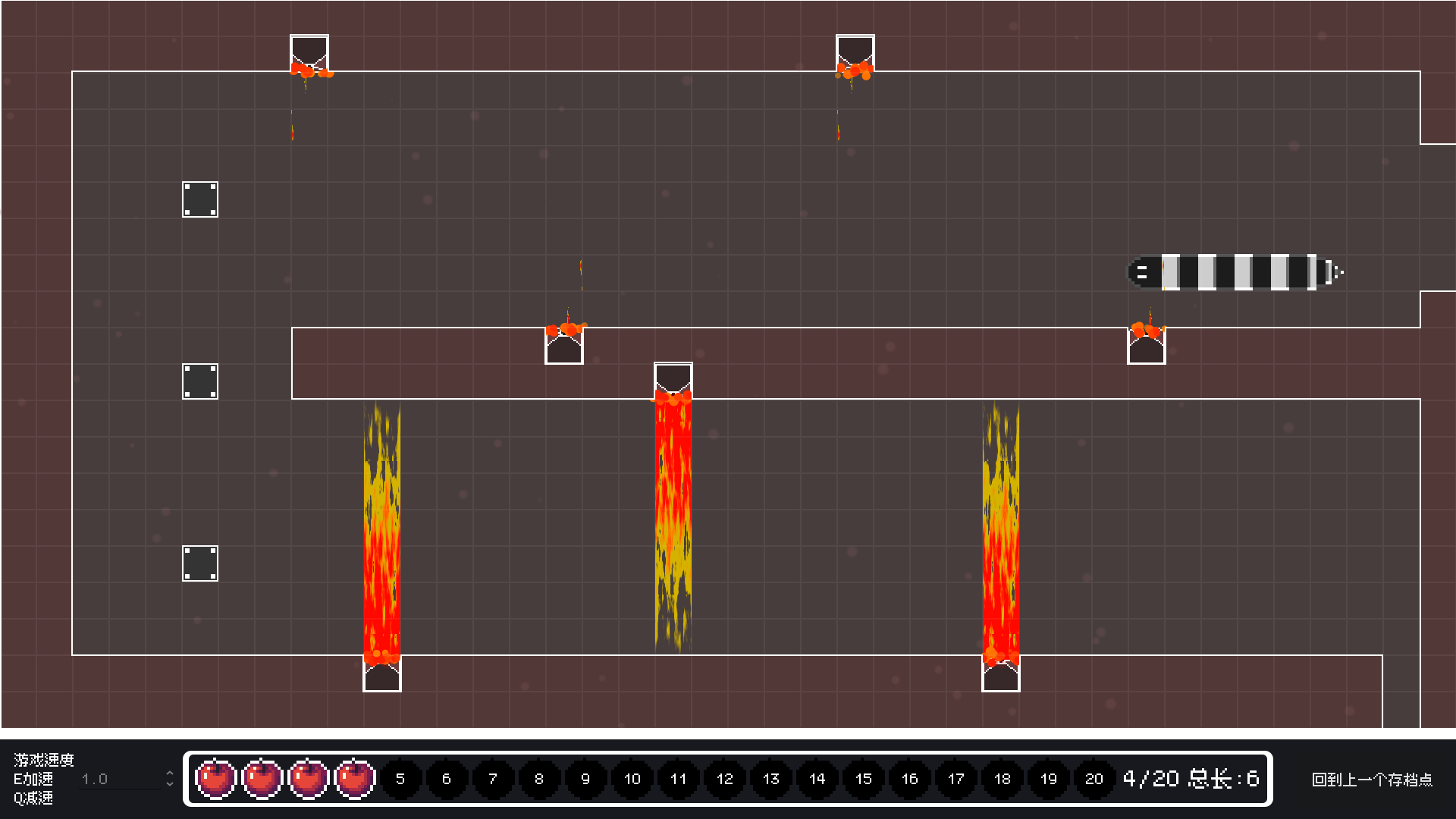Image resolution: width=1456 pixels, height=819 pixels.
Task: Click the top-left ceiling flame emitter
Action: click(309, 53)
